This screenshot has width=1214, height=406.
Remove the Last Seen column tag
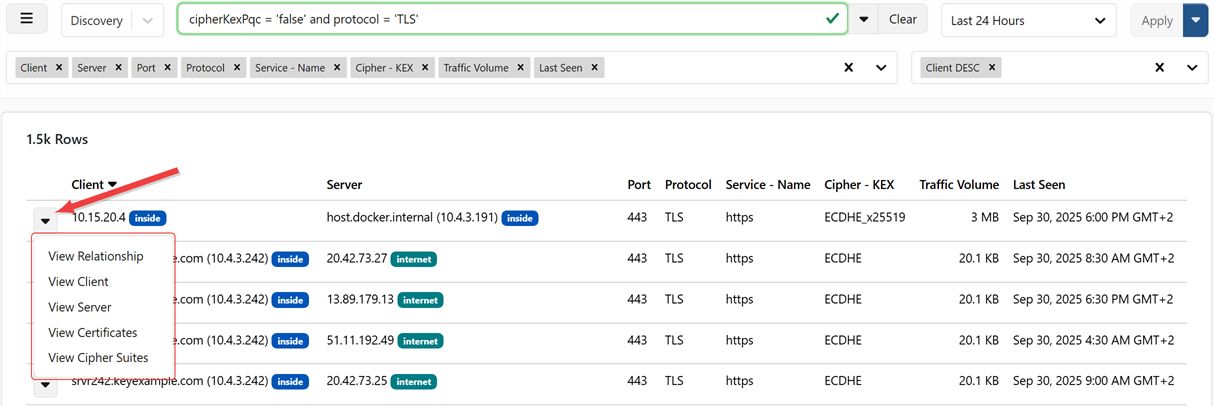(x=594, y=68)
